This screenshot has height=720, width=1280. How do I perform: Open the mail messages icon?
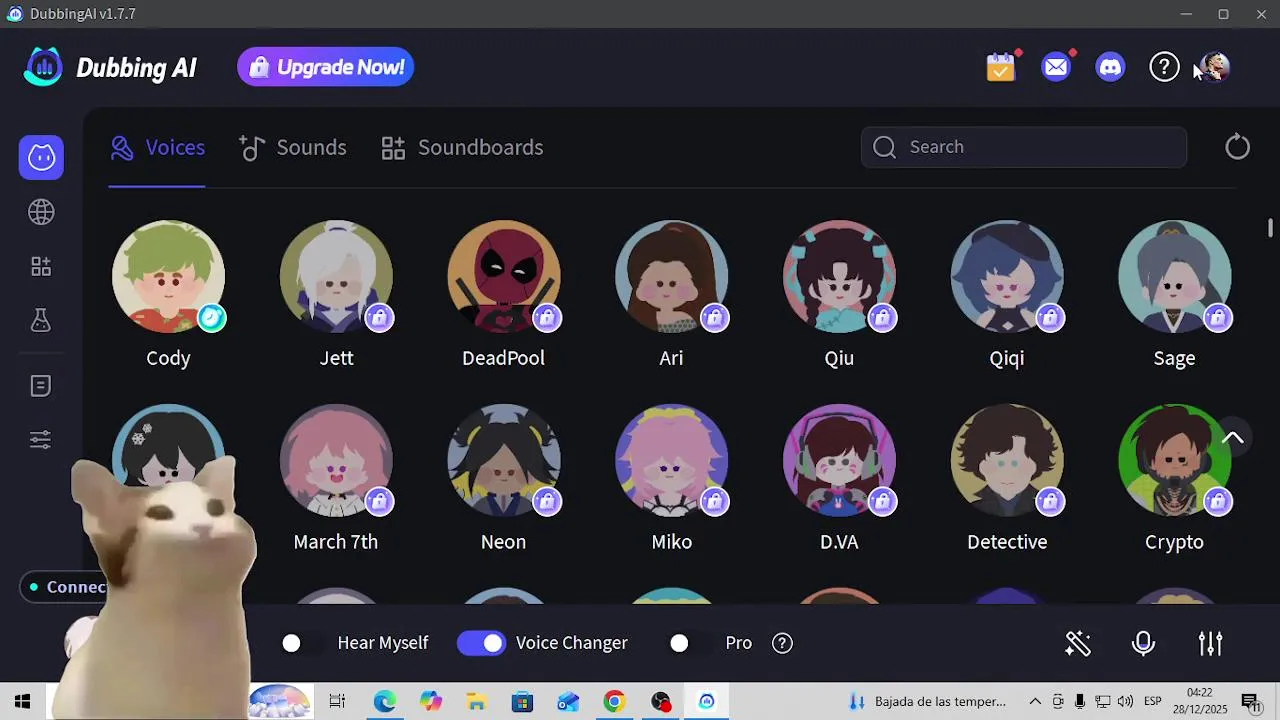(1056, 67)
